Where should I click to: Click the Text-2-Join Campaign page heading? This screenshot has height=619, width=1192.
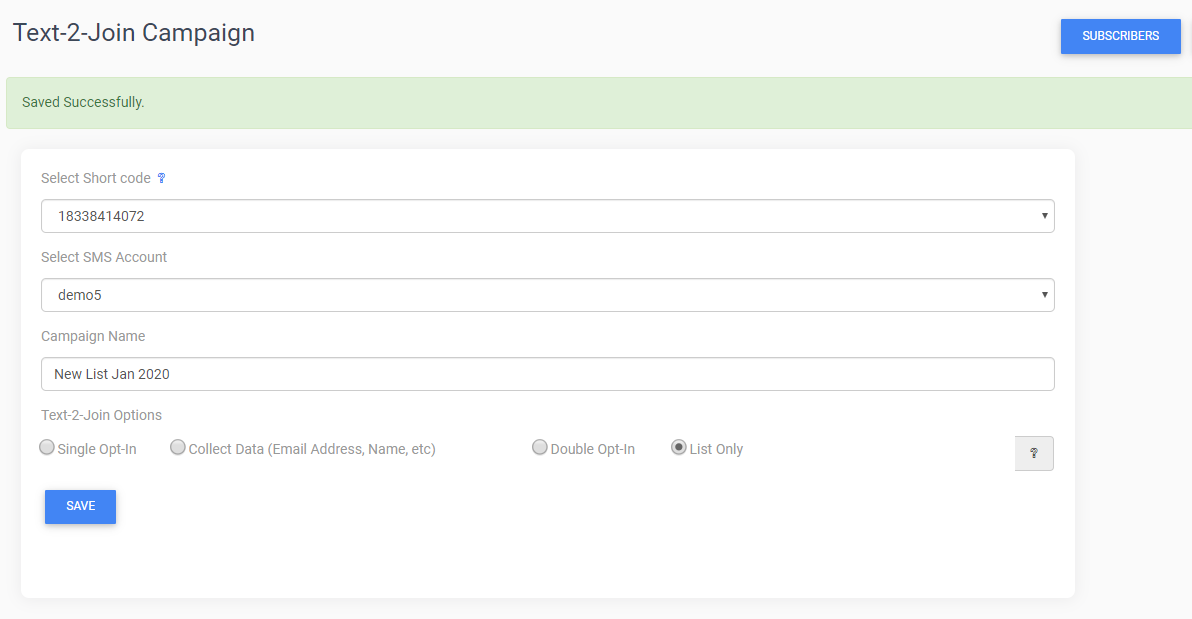[134, 33]
